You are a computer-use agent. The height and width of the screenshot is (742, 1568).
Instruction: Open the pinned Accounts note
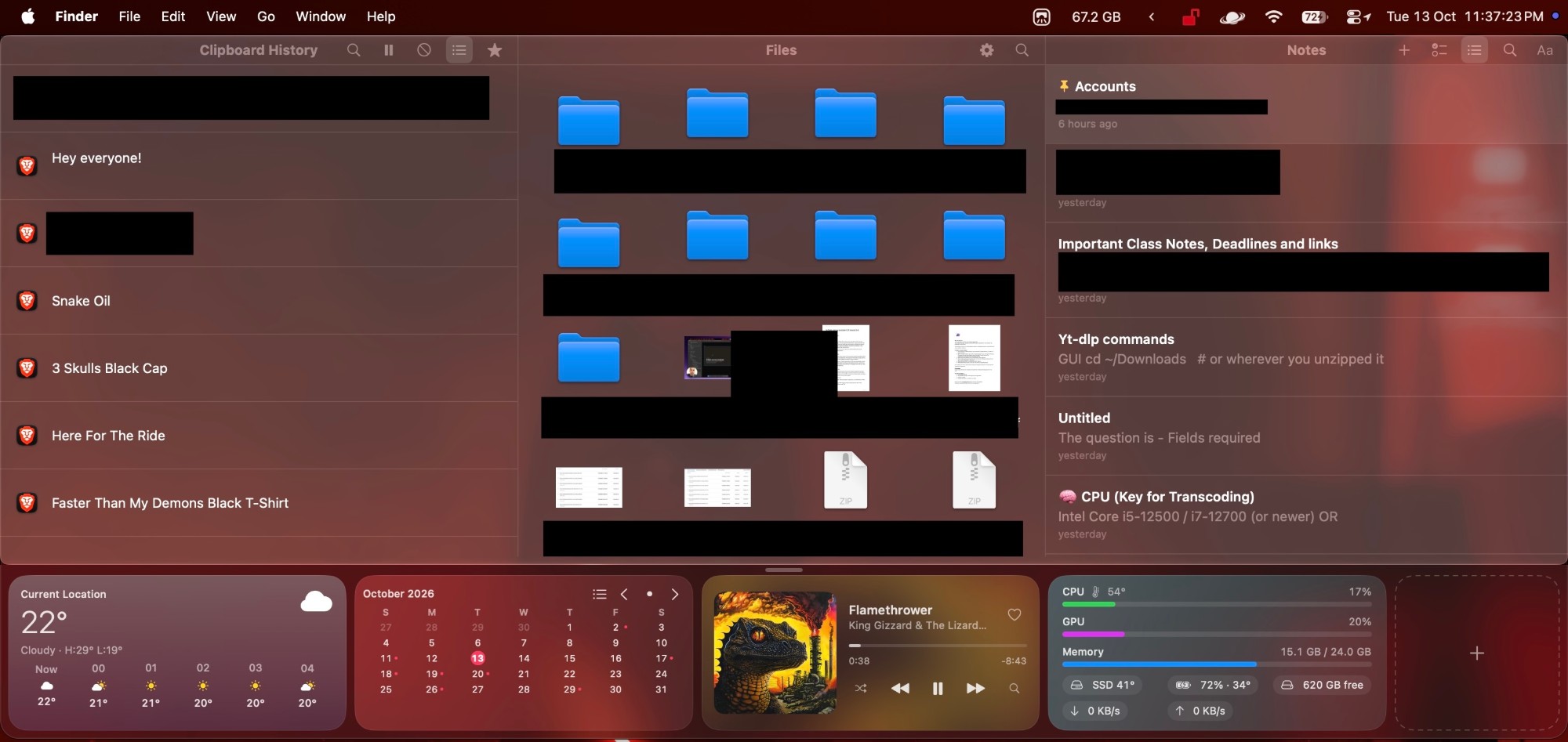[x=1306, y=104]
